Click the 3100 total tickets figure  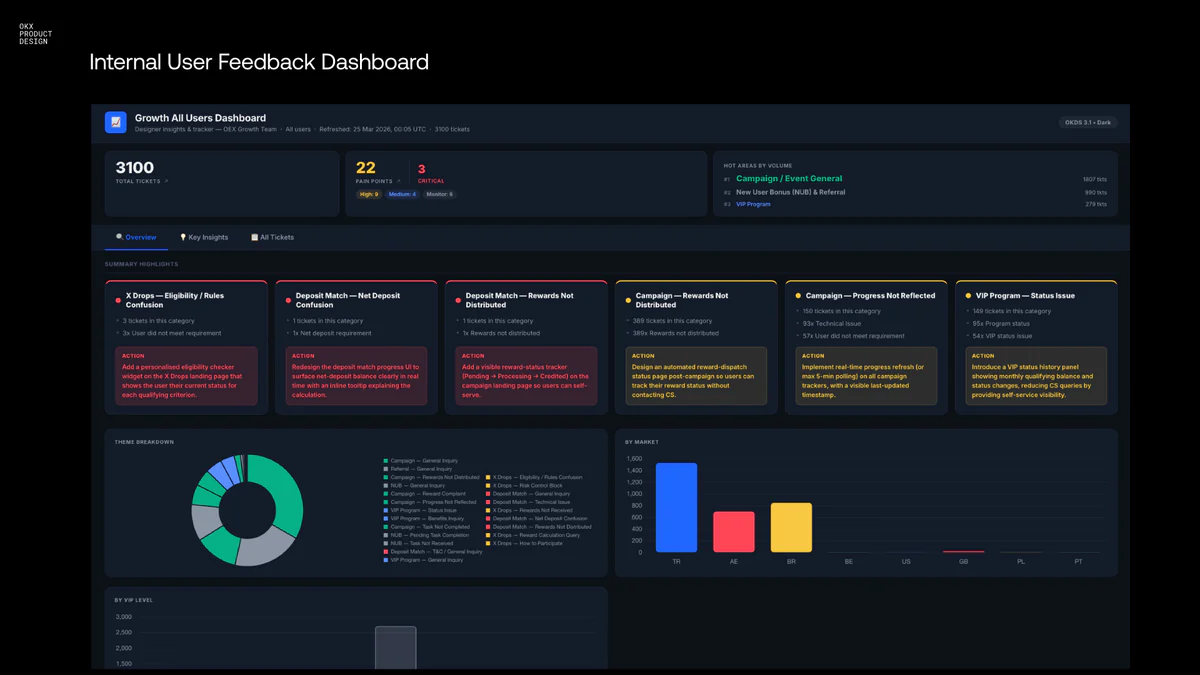pyautogui.click(x=135, y=168)
